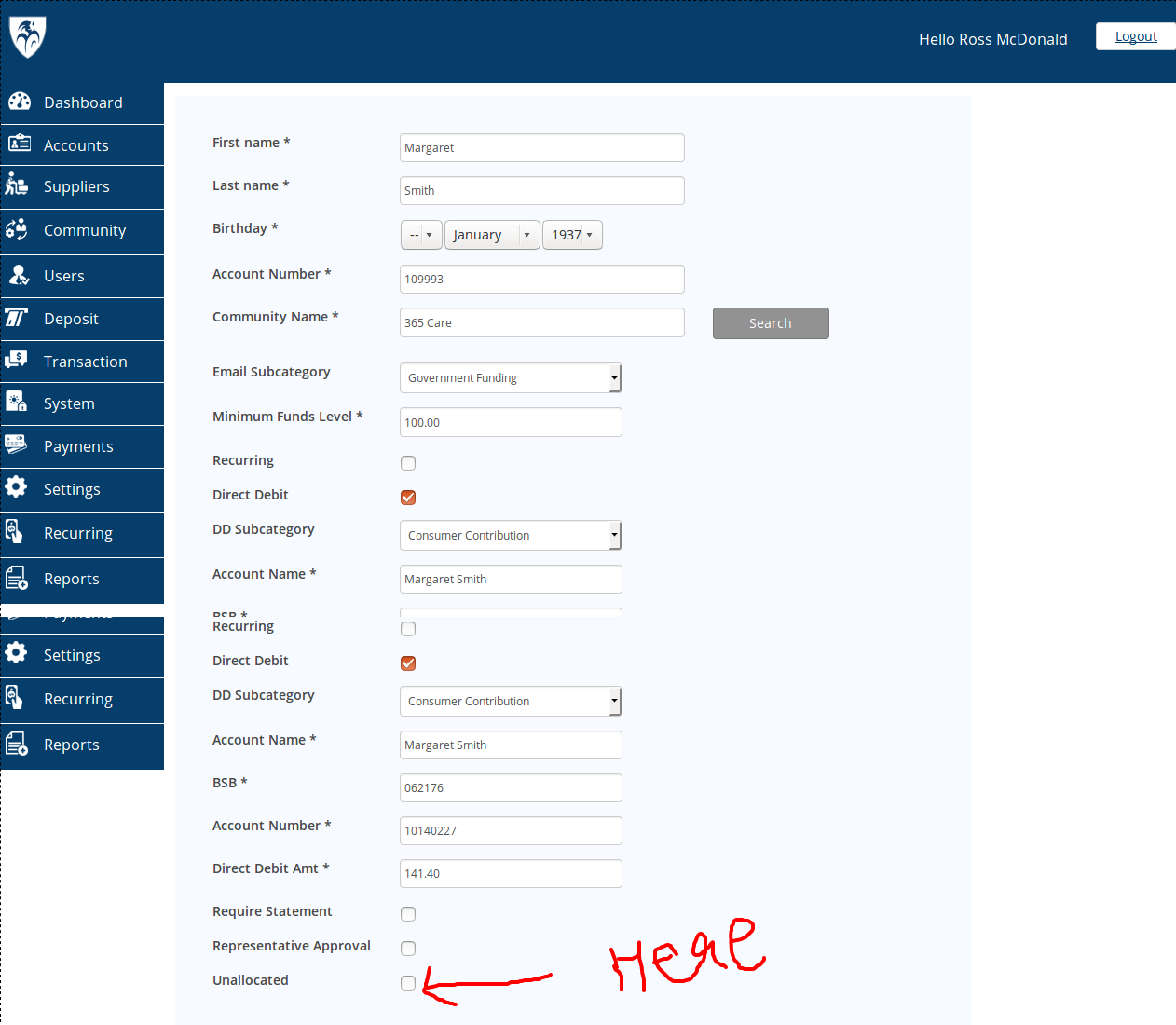This screenshot has height=1025, width=1176.
Task: Open the birthday day dropdown
Action: (421, 235)
